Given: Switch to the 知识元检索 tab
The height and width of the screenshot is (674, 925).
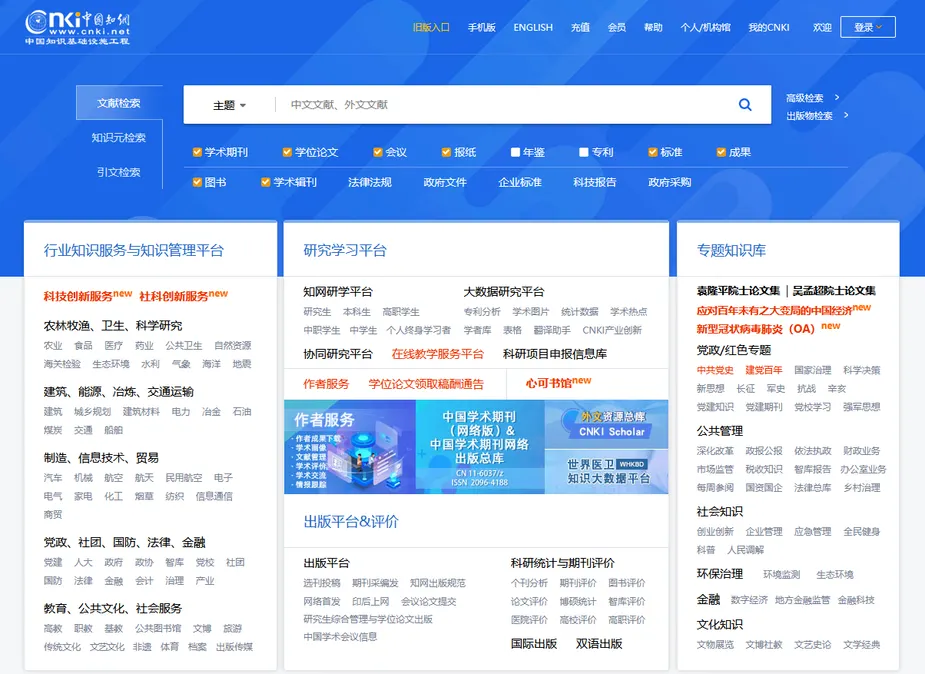Looking at the screenshot, I should 119,137.
